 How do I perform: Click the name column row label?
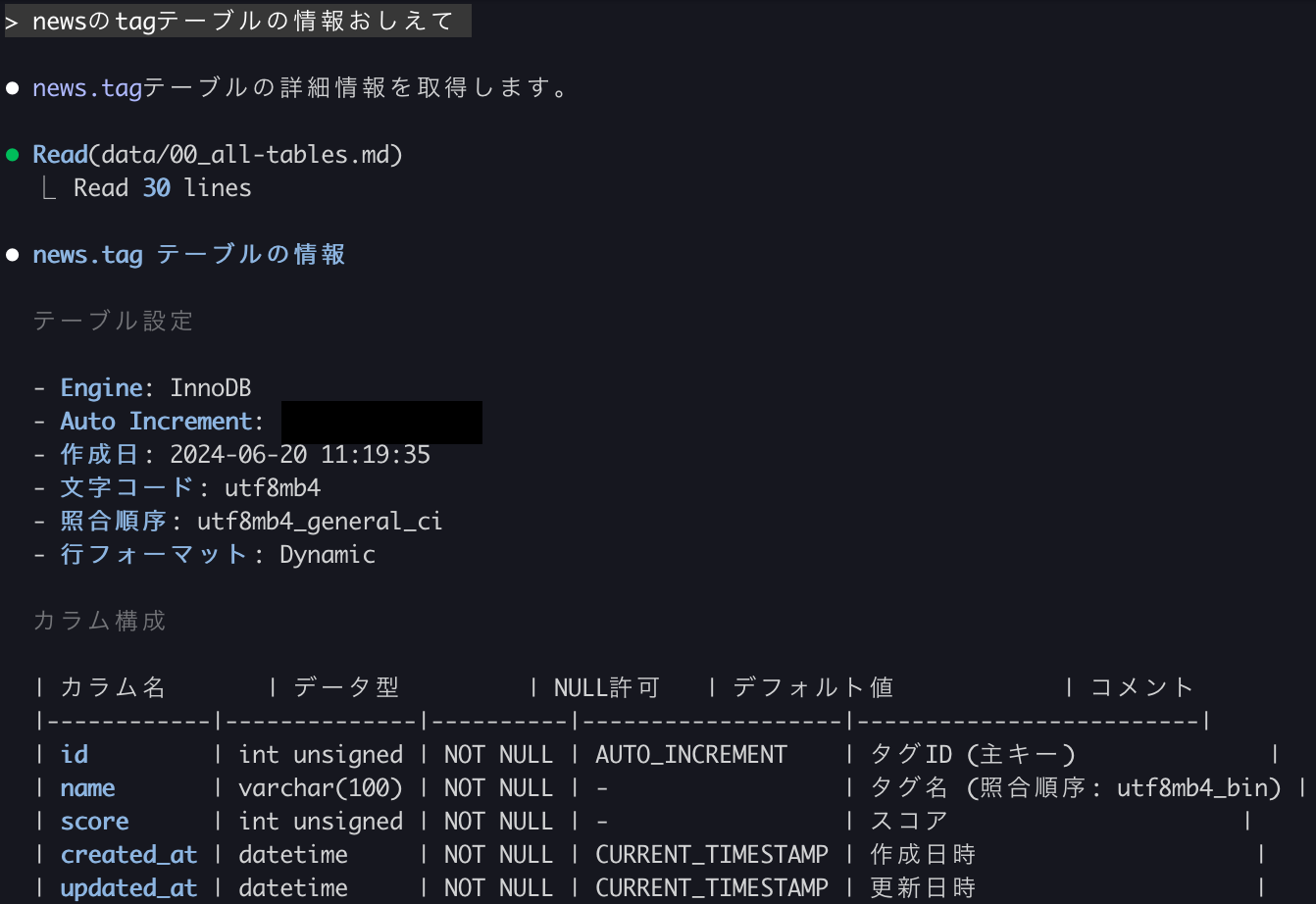tap(87, 788)
